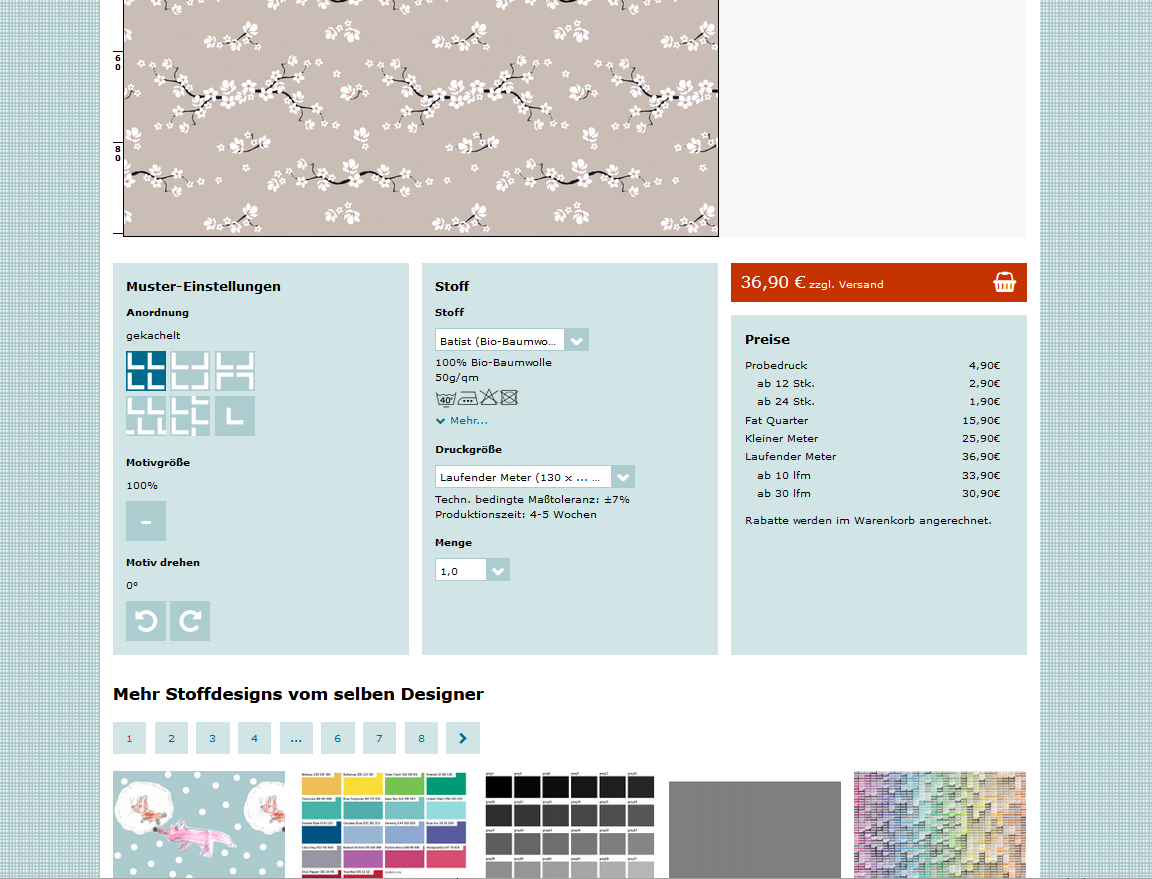
Task: Go to page 8 of designs
Action: (421, 738)
